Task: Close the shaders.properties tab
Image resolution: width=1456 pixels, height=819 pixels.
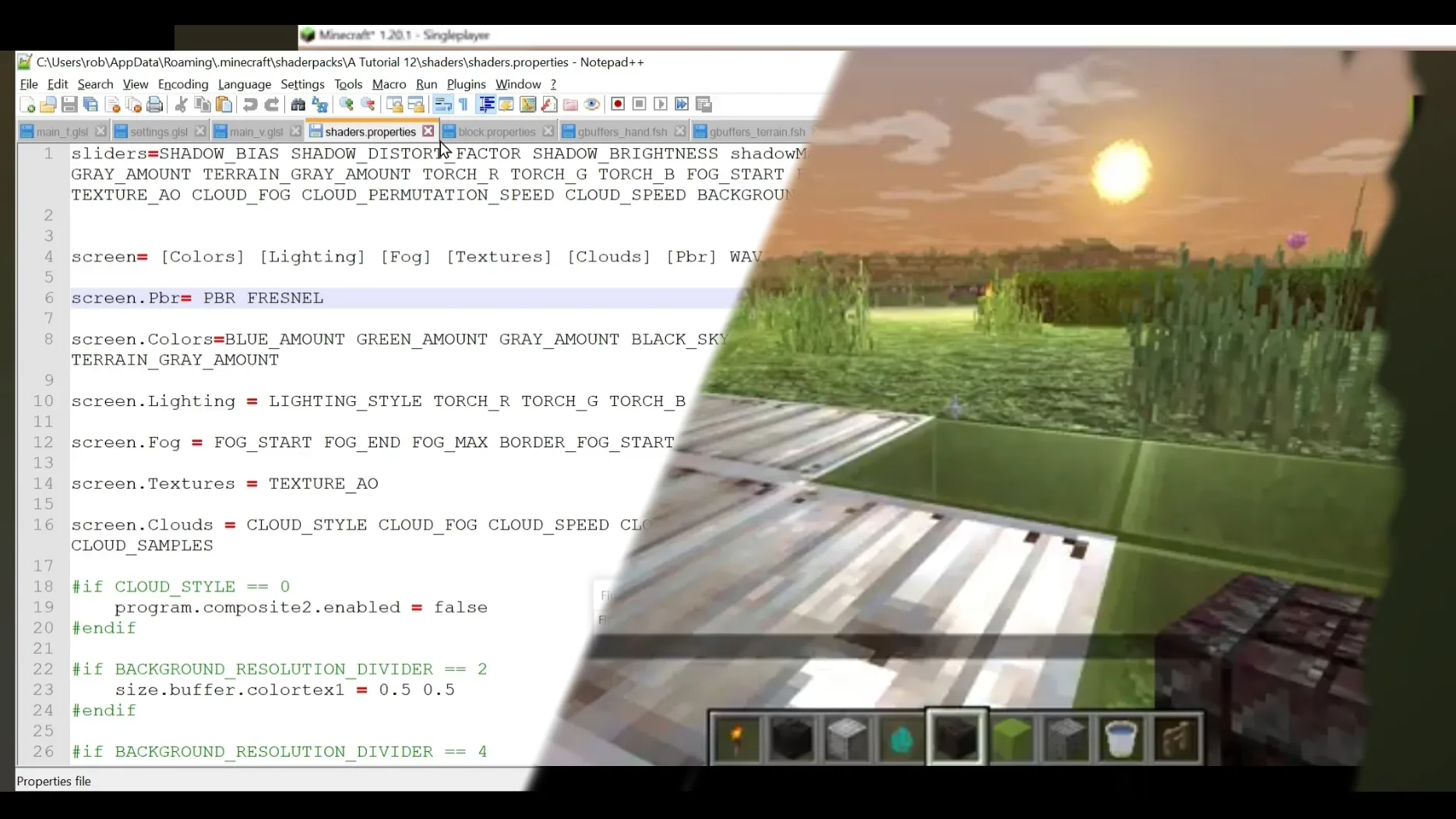Action: point(428,132)
